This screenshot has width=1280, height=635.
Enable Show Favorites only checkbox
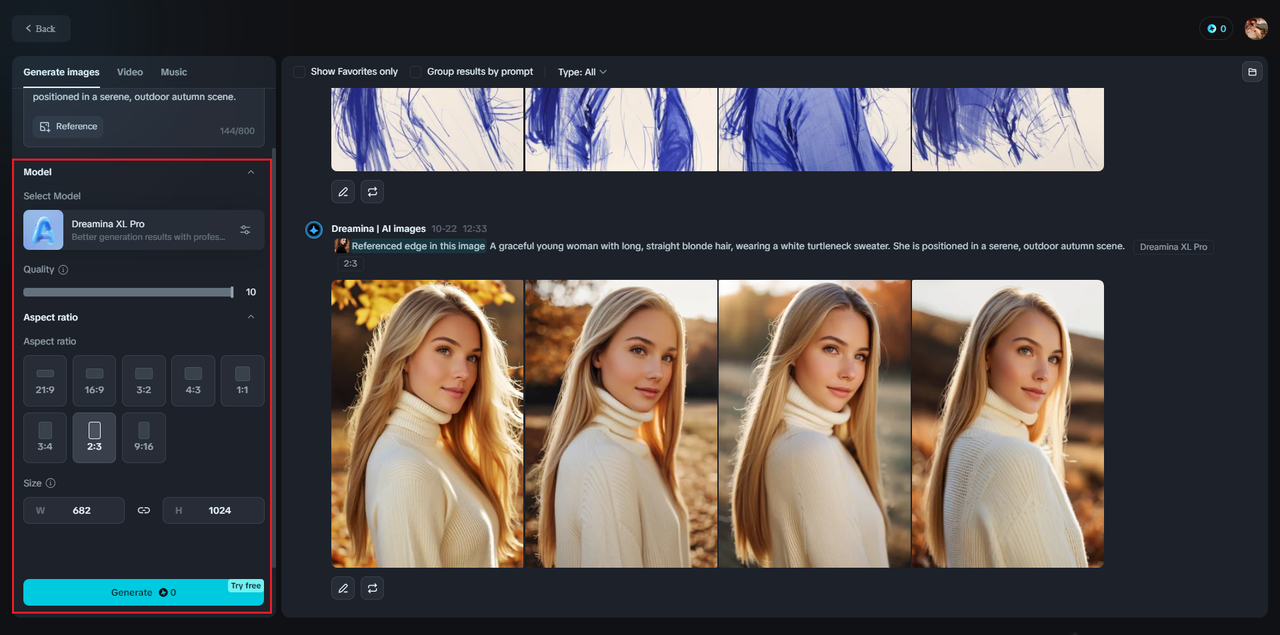(300, 72)
